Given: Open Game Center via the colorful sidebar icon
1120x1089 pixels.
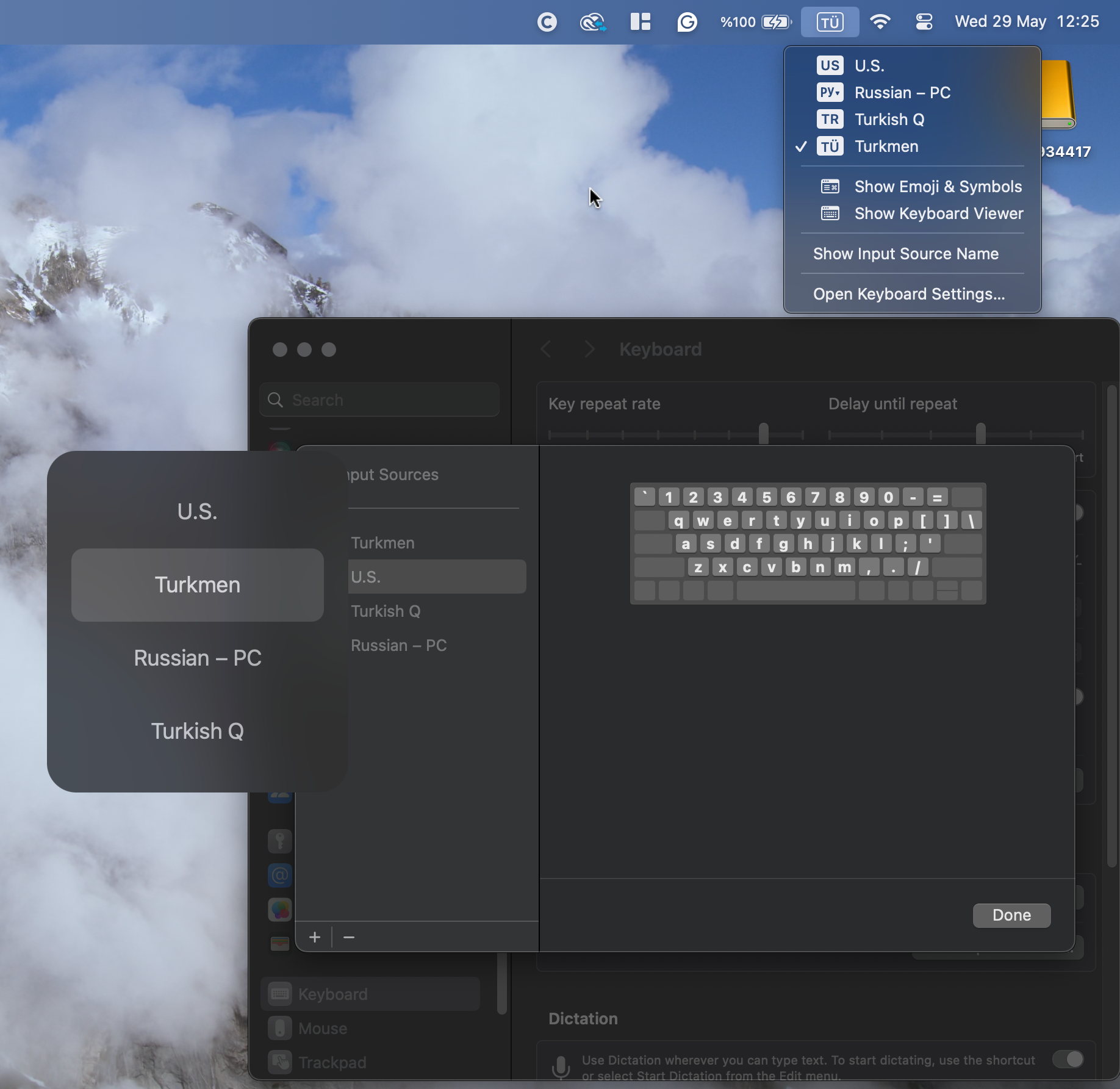Looking at the screenshot, I should tap(280, 910).
